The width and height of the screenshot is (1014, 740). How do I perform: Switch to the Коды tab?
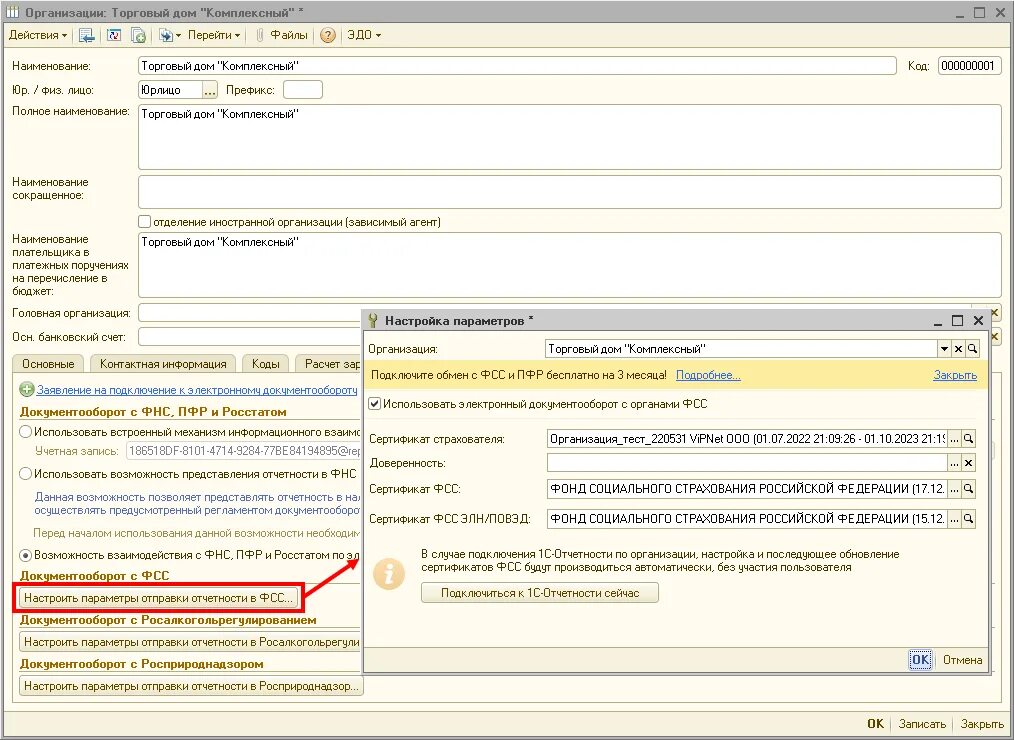point(265,364)
